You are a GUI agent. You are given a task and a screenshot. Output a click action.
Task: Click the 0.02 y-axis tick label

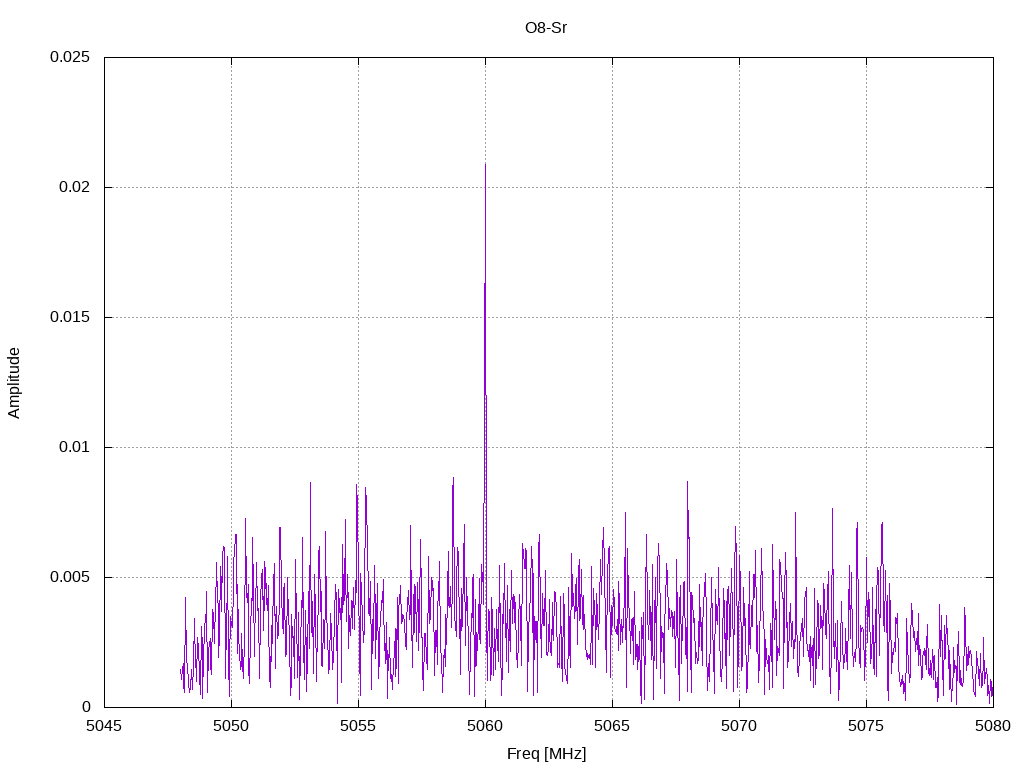click(74, 187)
